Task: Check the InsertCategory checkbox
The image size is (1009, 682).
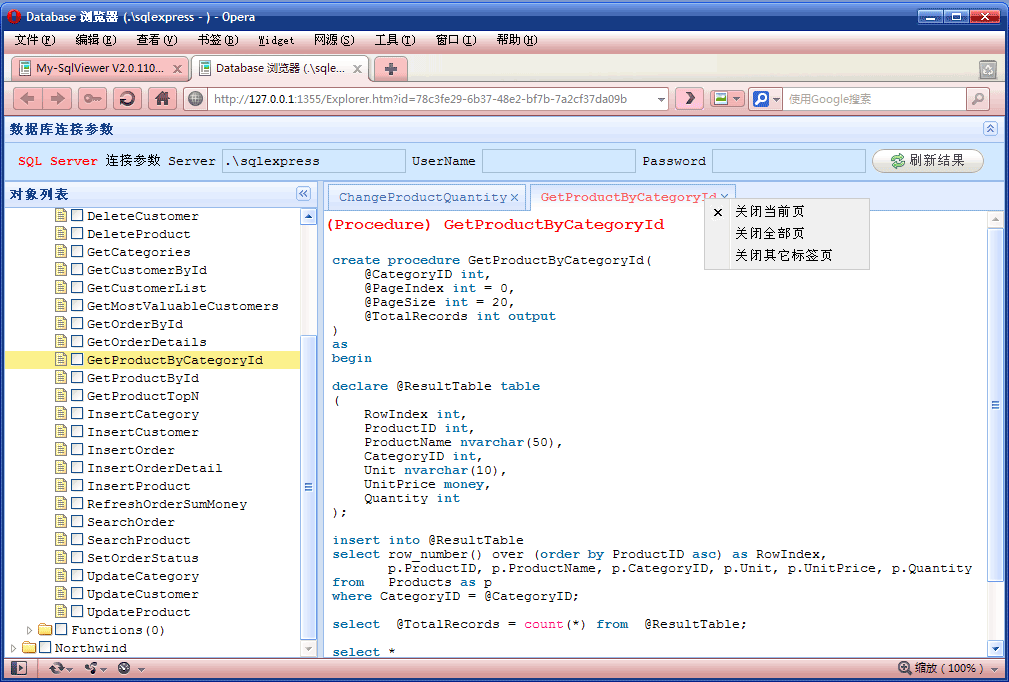Action: pos(77,414)
